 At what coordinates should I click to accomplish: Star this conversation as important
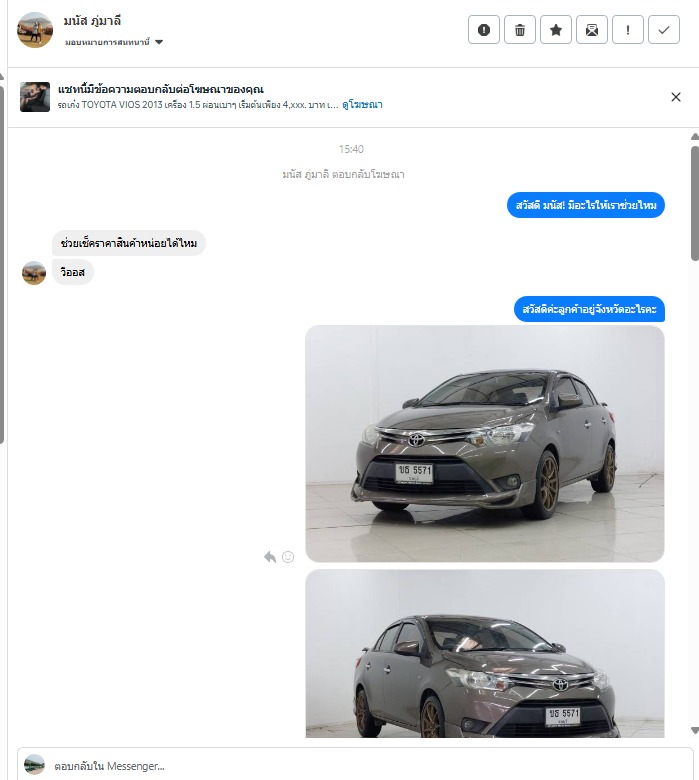point(556,30)
